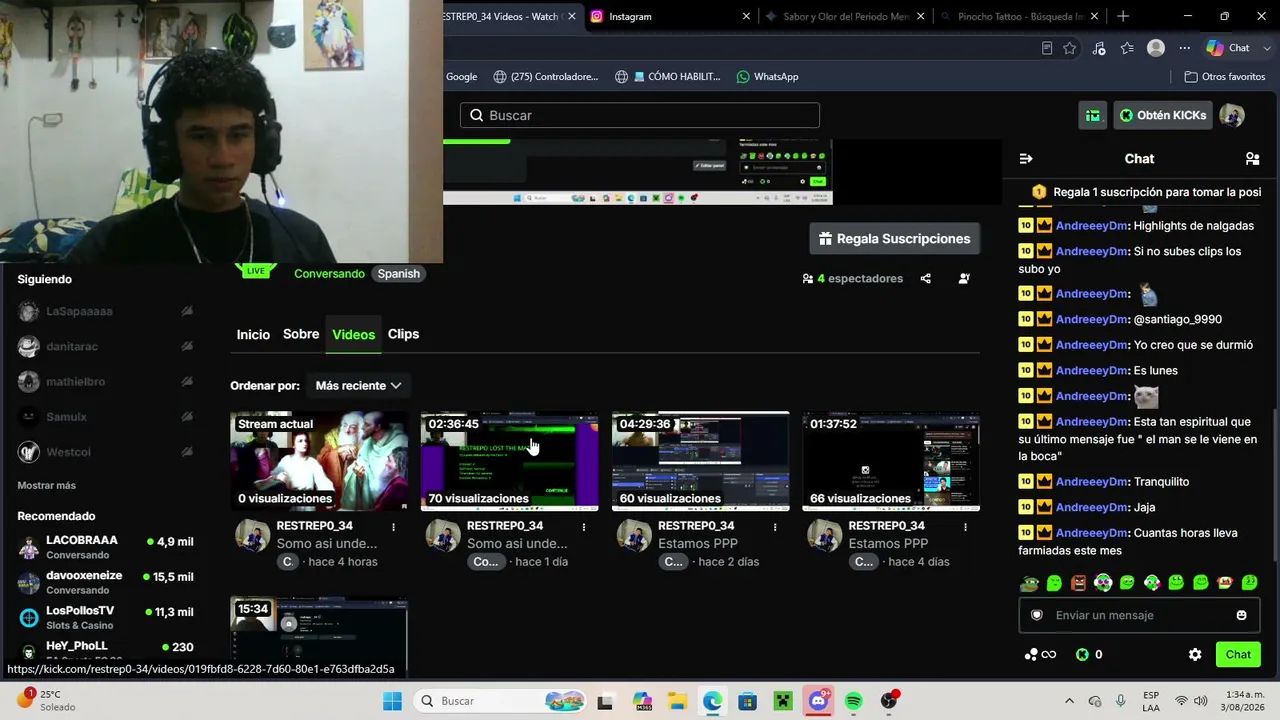Open options menu for 'hace 4 días' video
Viewport: 1280px width, 720px height.
point(965,527)
